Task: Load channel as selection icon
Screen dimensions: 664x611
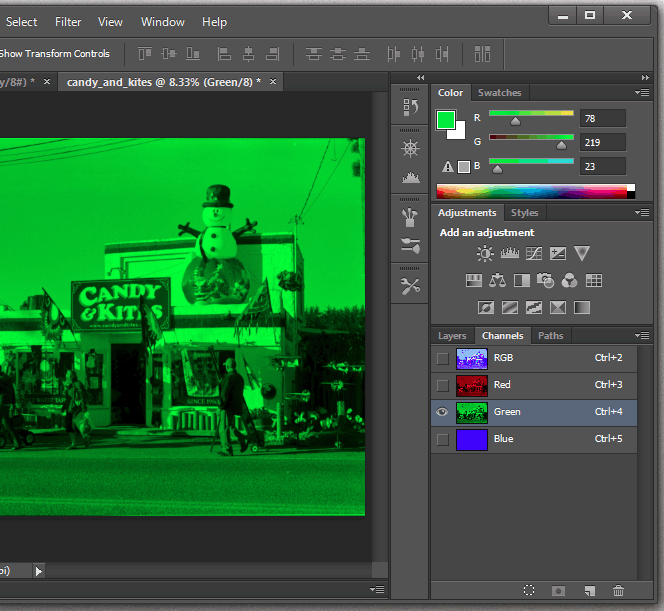Action: tap(529, 590)
